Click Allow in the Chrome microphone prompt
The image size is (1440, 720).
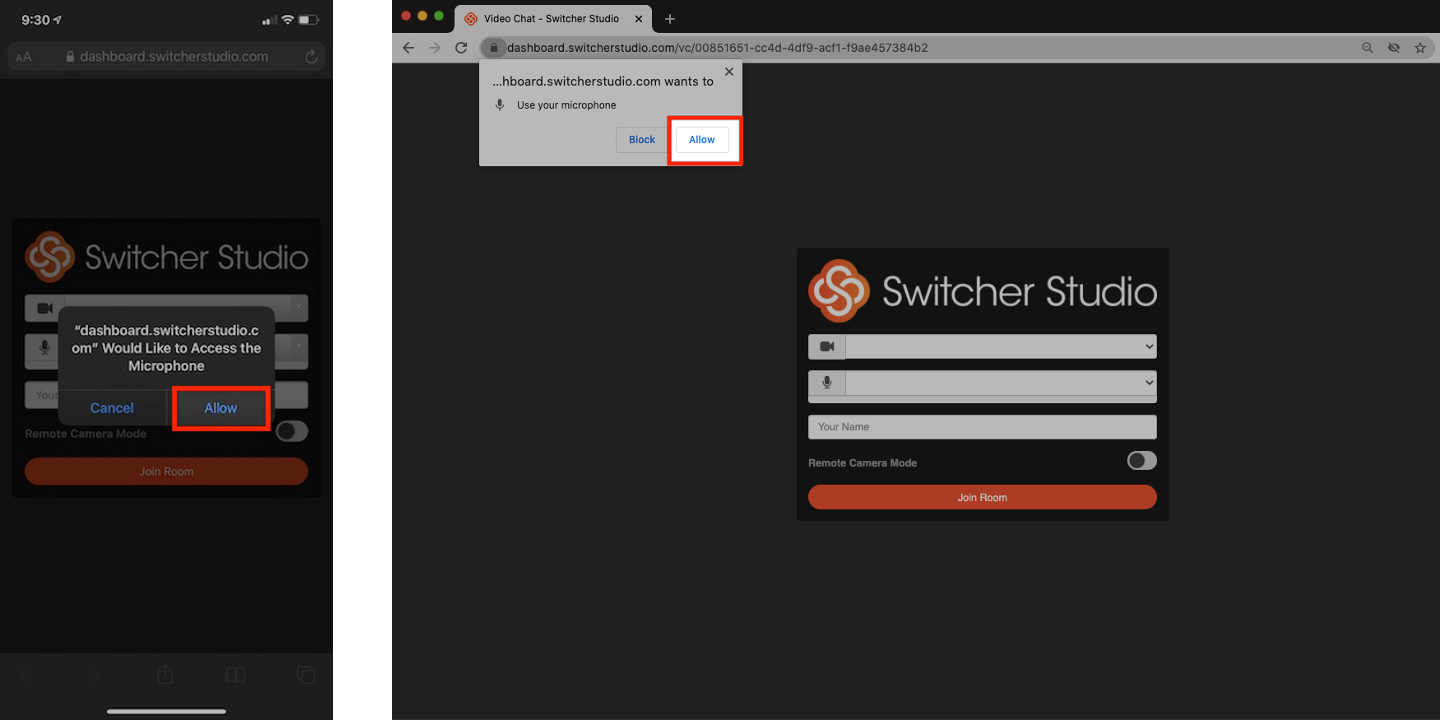pos(702,140)
